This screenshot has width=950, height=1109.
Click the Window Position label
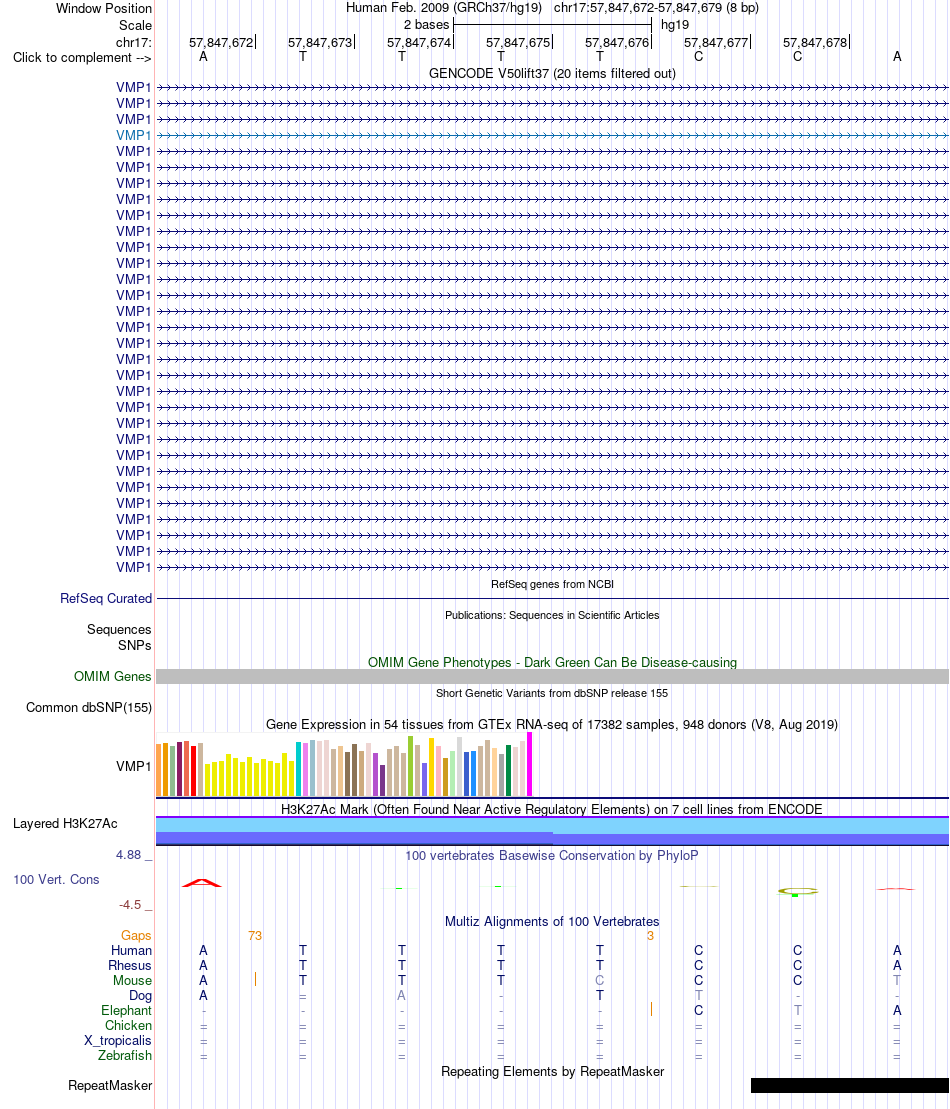(x=104, y=8)
